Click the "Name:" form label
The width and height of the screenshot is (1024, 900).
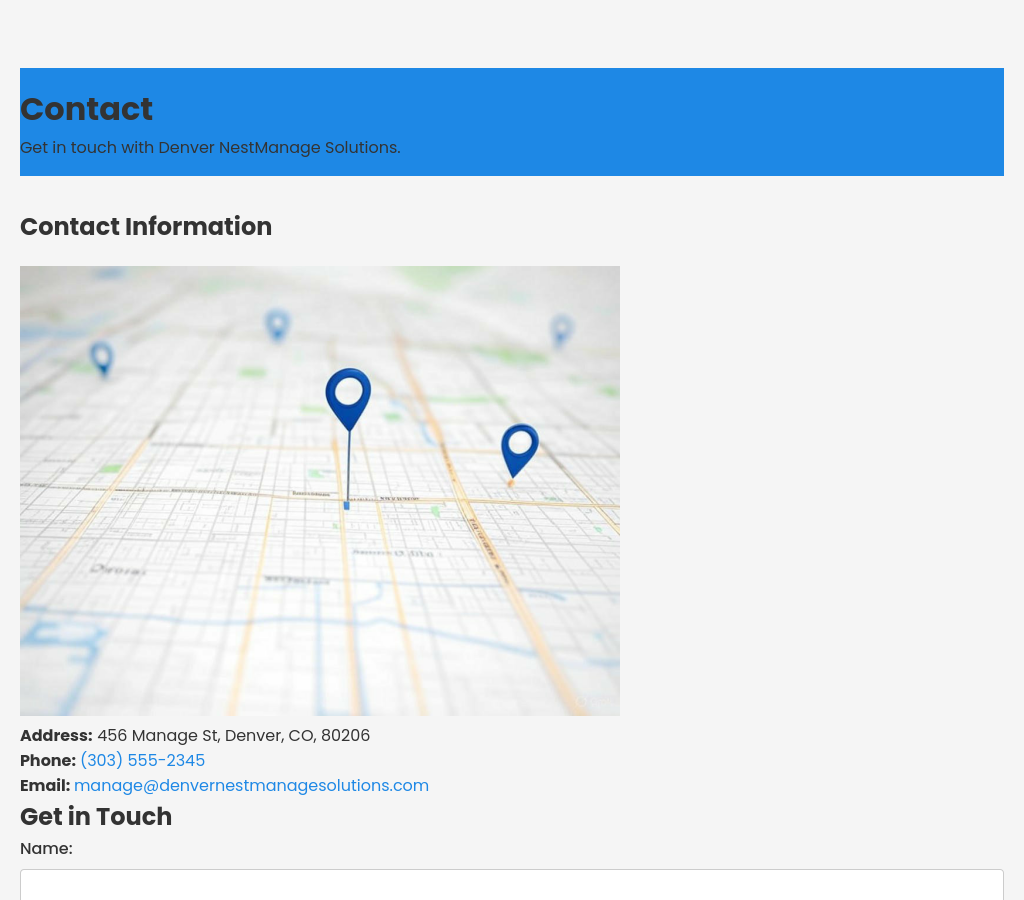click(46, 848)
